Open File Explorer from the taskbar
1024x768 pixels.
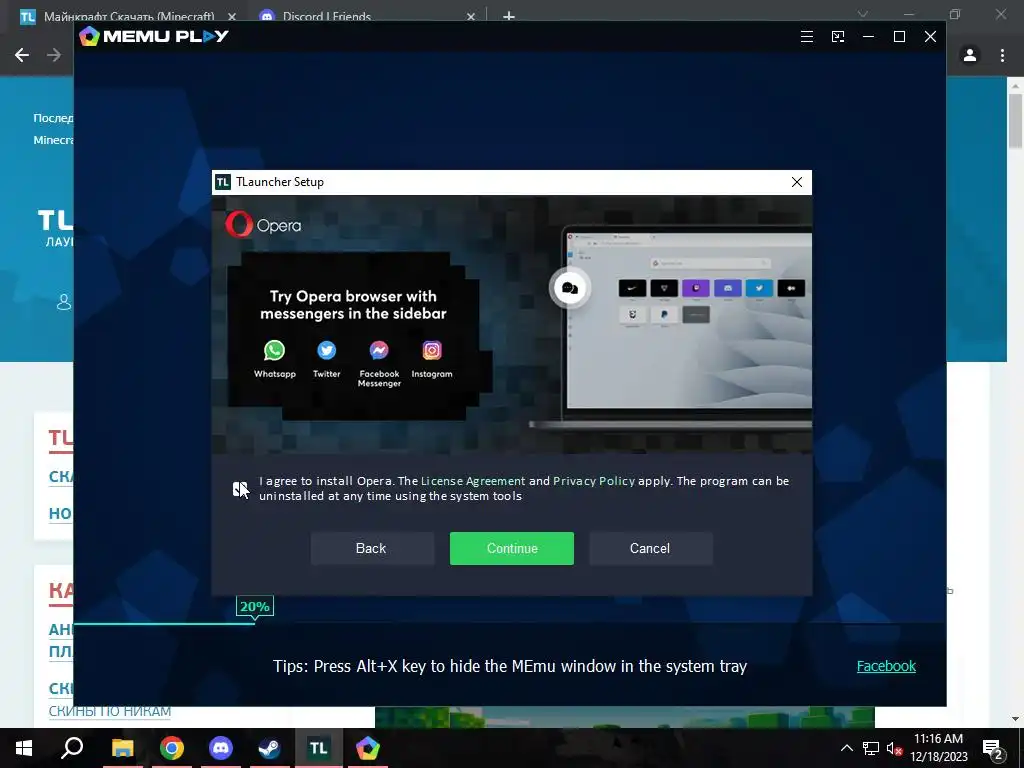122,748
